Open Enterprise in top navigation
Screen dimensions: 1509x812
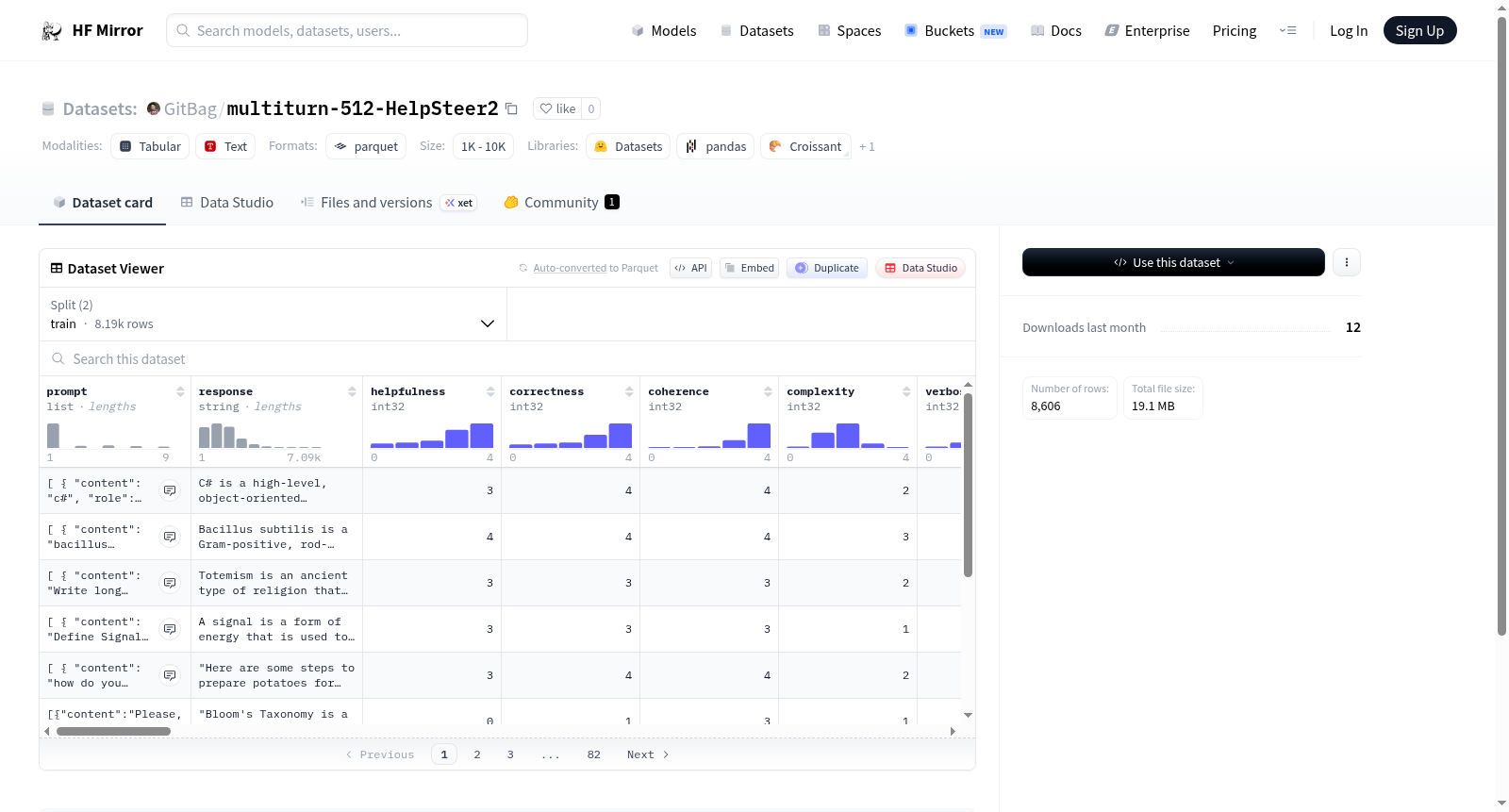1148,31
